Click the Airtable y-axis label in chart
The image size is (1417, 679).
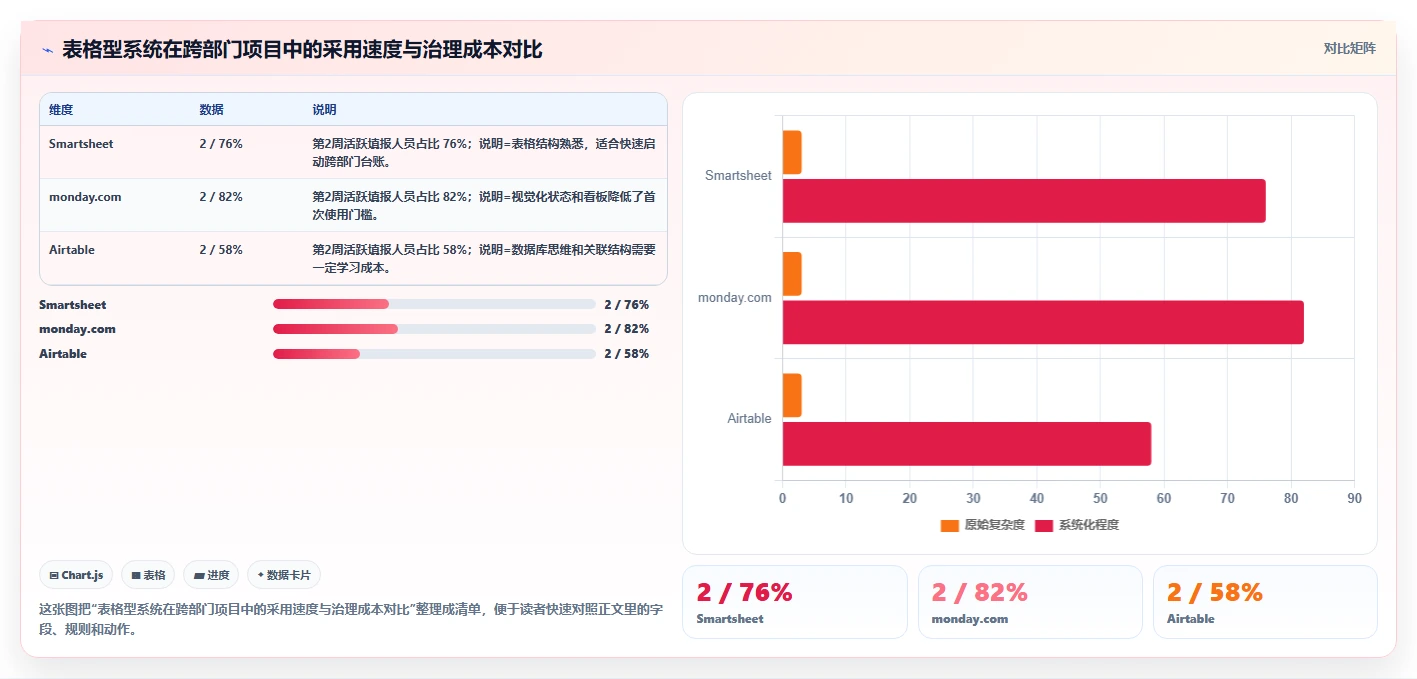coord(749,419)
